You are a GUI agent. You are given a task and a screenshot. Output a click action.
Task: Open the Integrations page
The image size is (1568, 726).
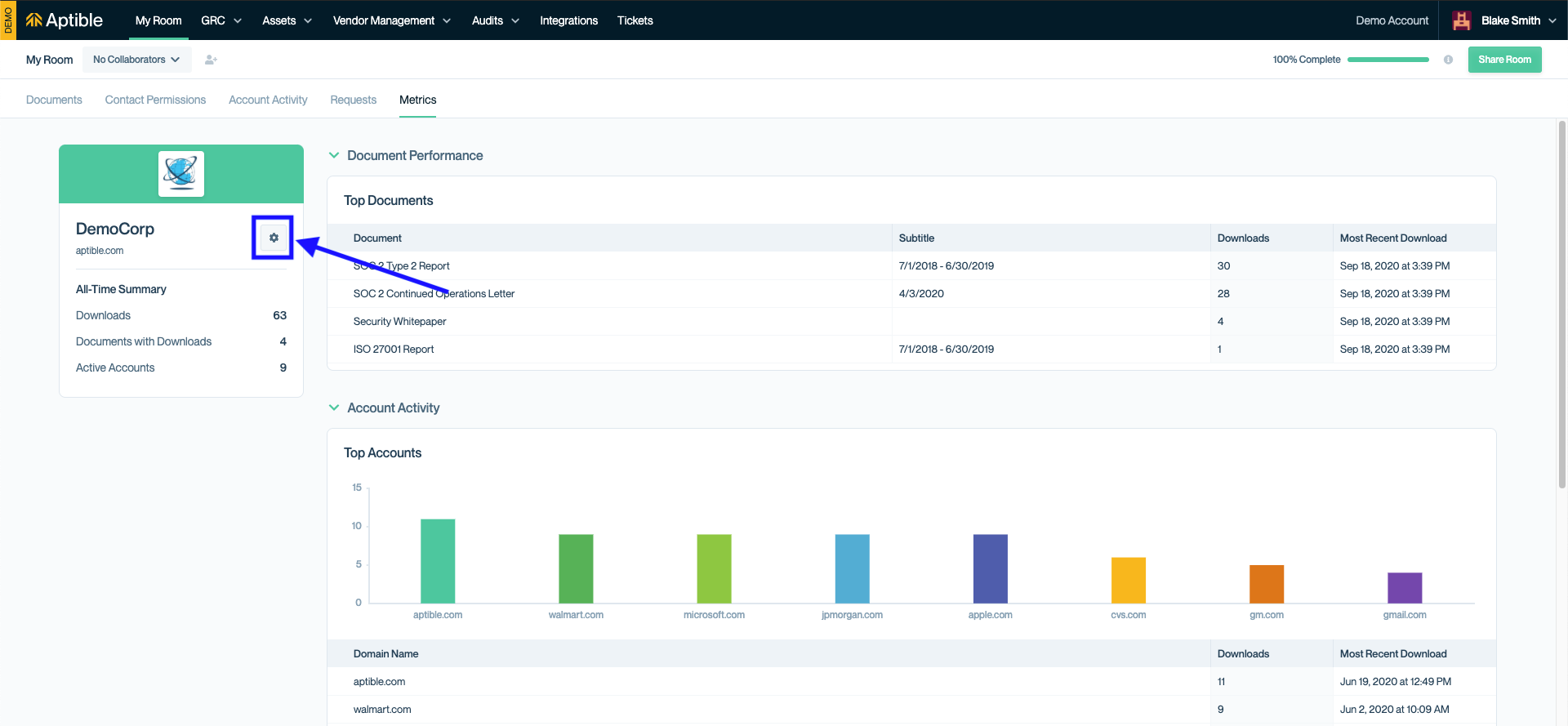point(568,20)
